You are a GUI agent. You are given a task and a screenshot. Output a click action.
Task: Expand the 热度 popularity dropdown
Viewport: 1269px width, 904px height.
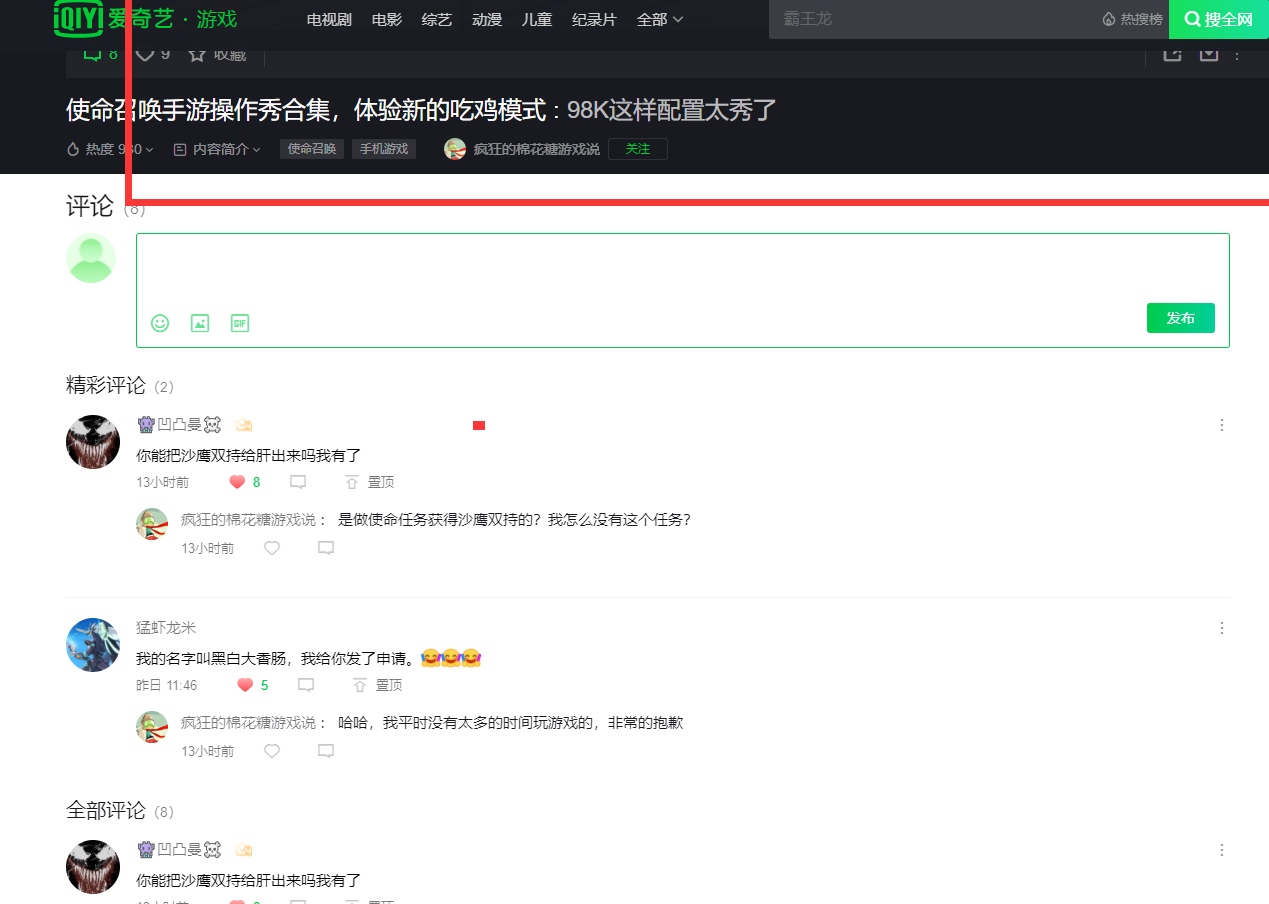110,149
